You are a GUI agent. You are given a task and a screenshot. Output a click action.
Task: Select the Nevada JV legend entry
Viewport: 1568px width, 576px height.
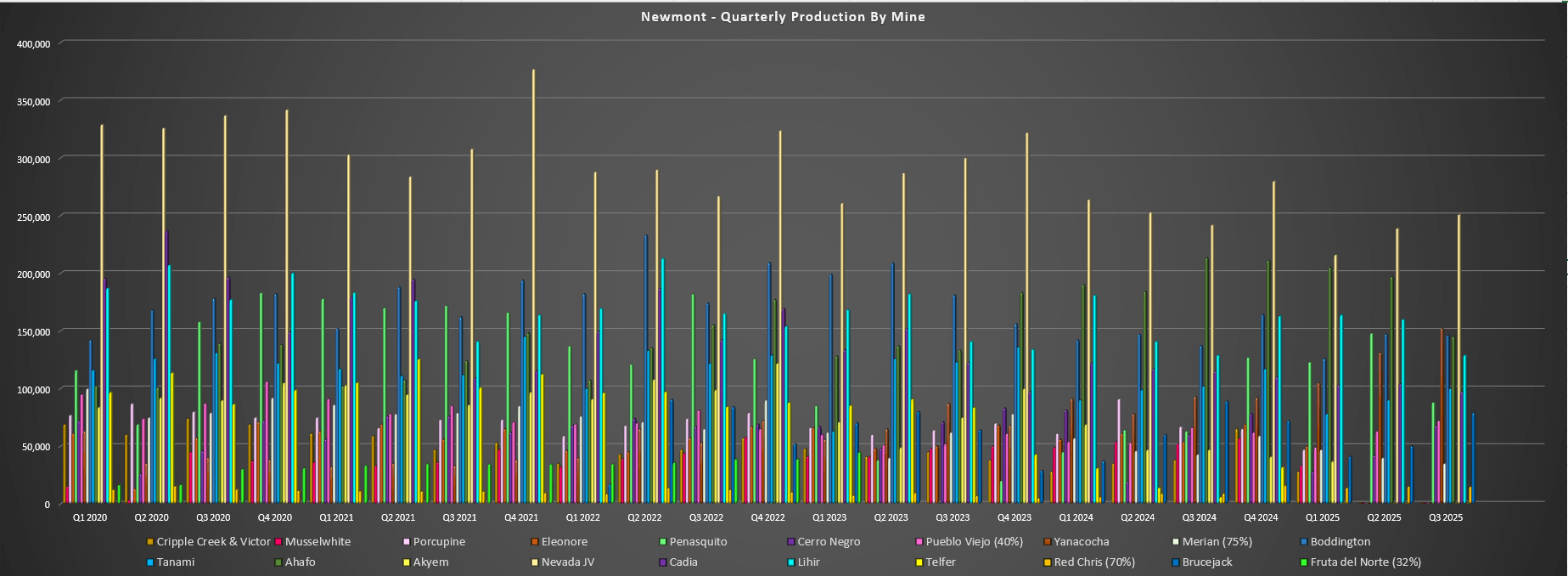pos(562,562)
